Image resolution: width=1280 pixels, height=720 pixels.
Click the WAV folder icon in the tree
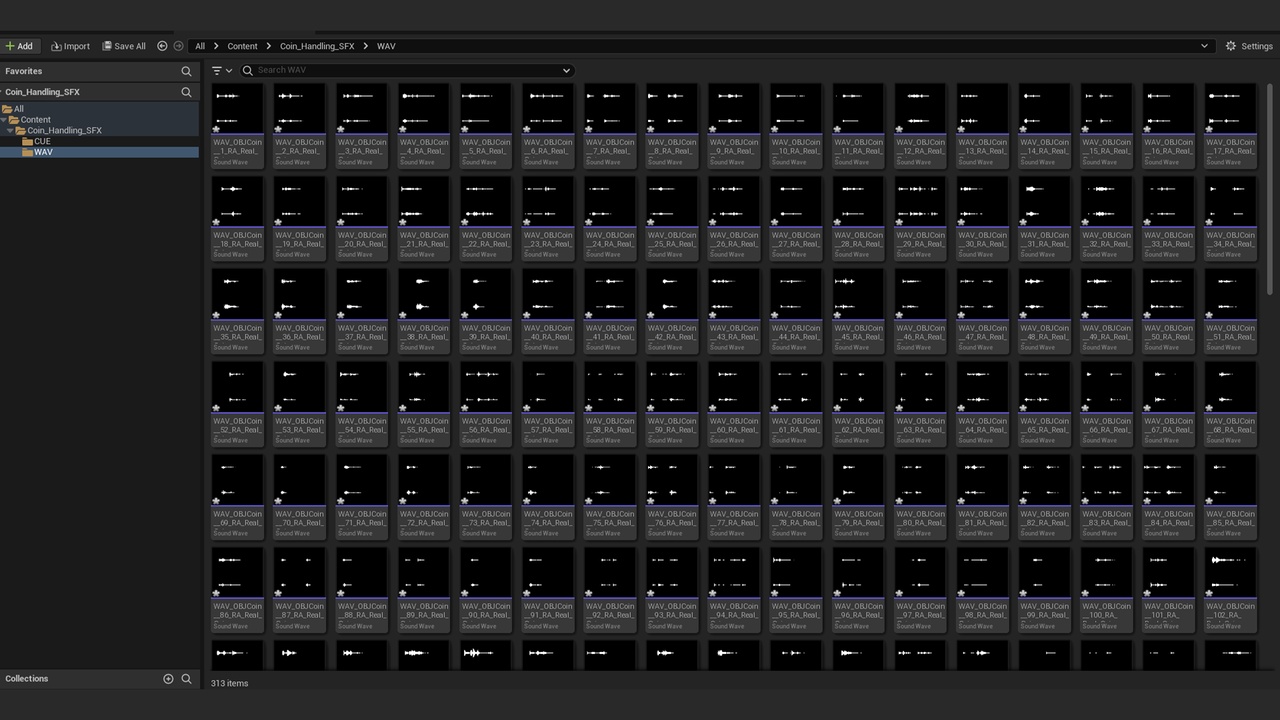[27, 152]
